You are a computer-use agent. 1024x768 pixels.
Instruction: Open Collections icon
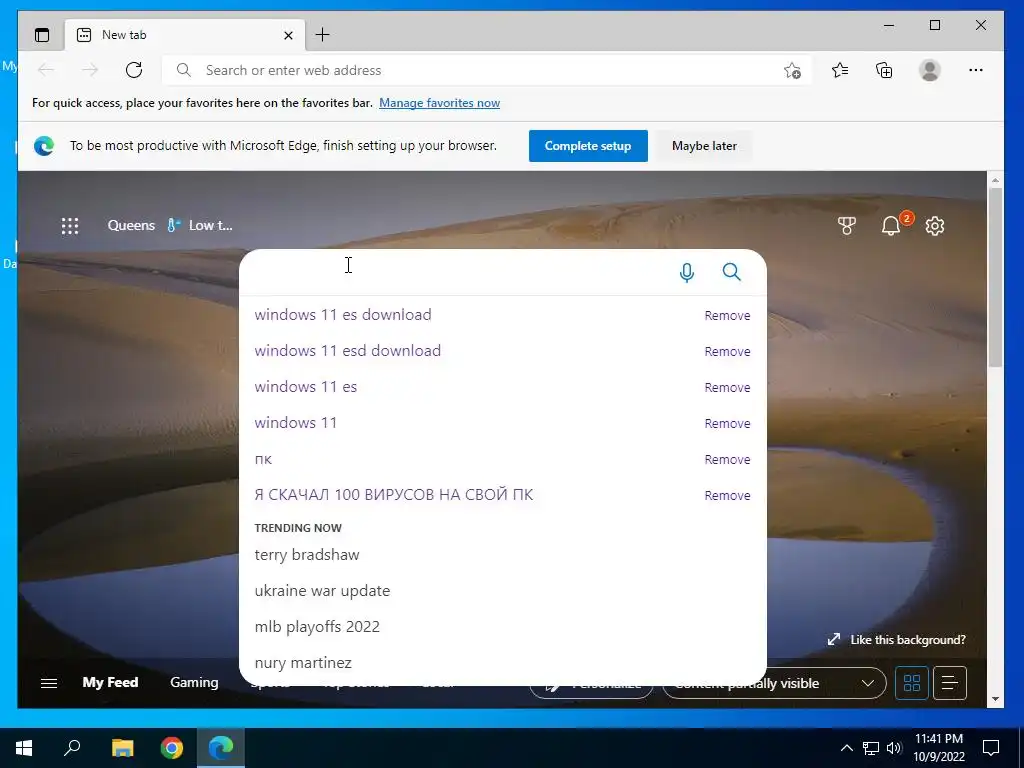884,70
